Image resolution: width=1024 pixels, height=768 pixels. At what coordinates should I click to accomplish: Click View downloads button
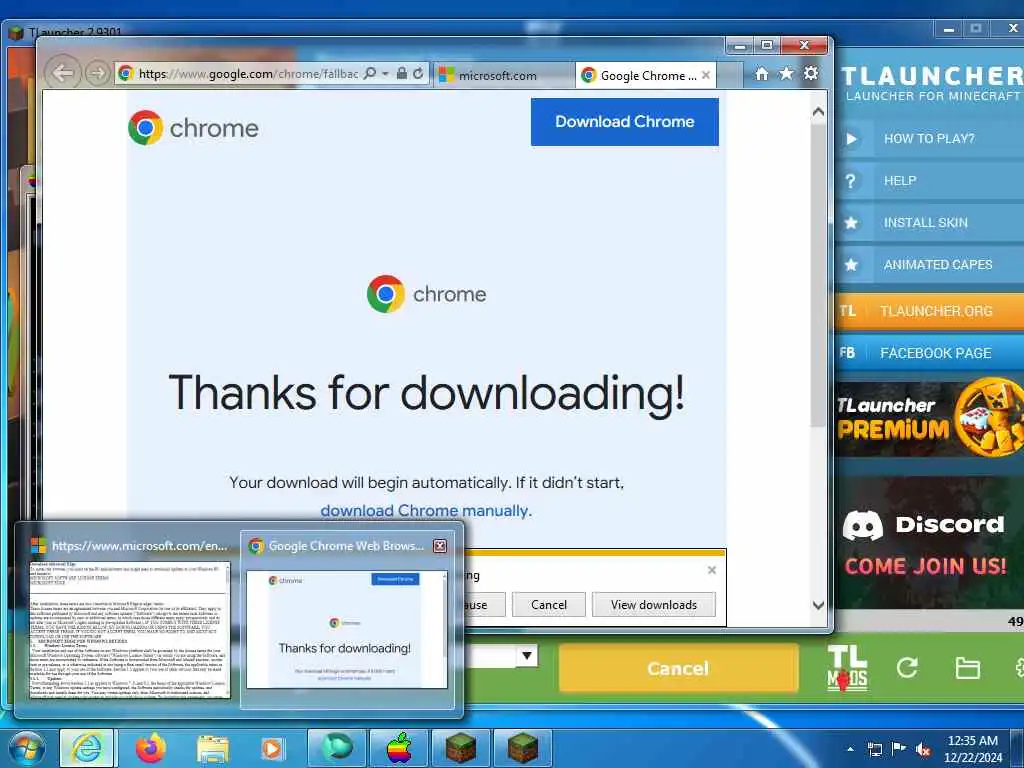tap(654, 605)
